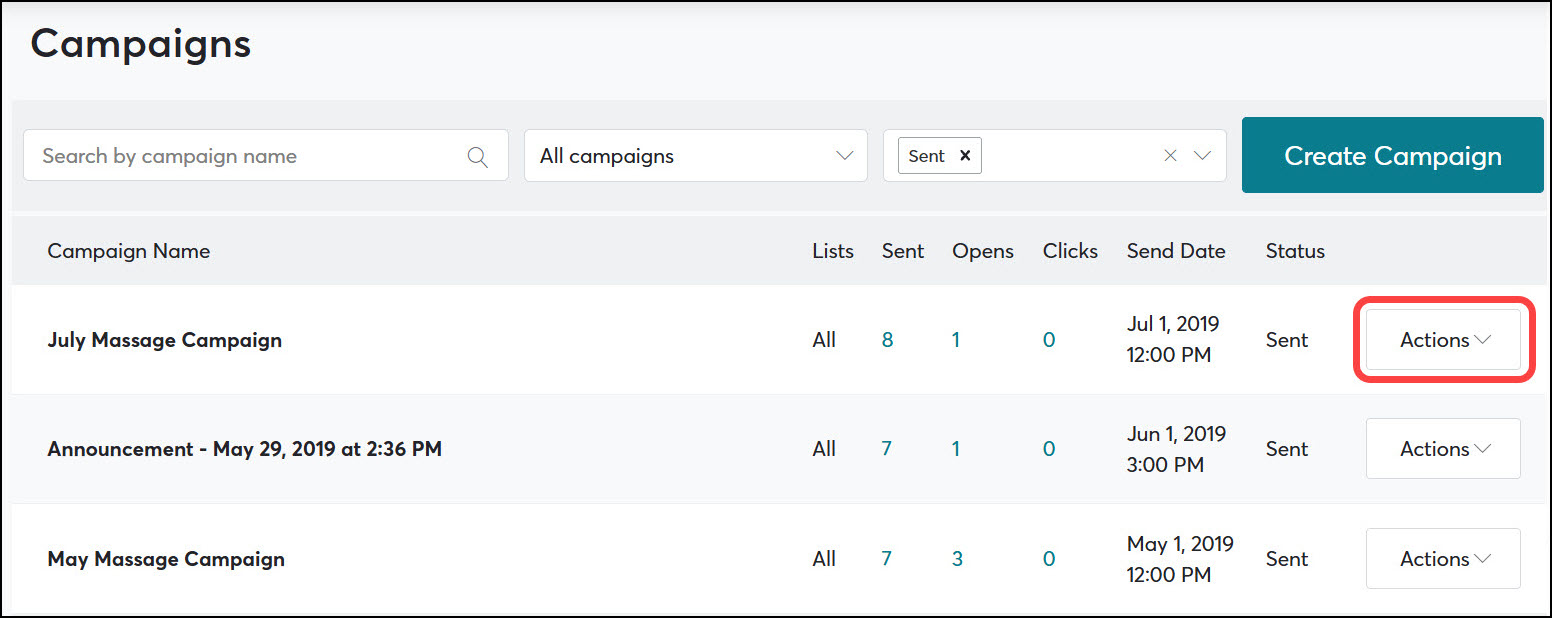
Task: Select the July Massage Campaign title
Action: coord(164,340)
